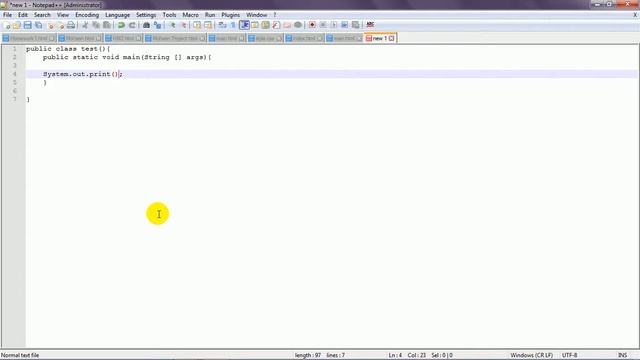Click the Zoom Out toolbar icon

(183, 25)
